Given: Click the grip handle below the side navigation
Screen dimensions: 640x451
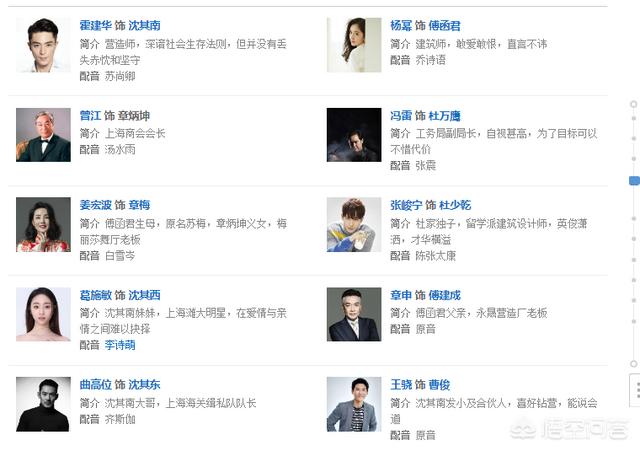Looking at the screenshot, I should click(x=636, y=388).
